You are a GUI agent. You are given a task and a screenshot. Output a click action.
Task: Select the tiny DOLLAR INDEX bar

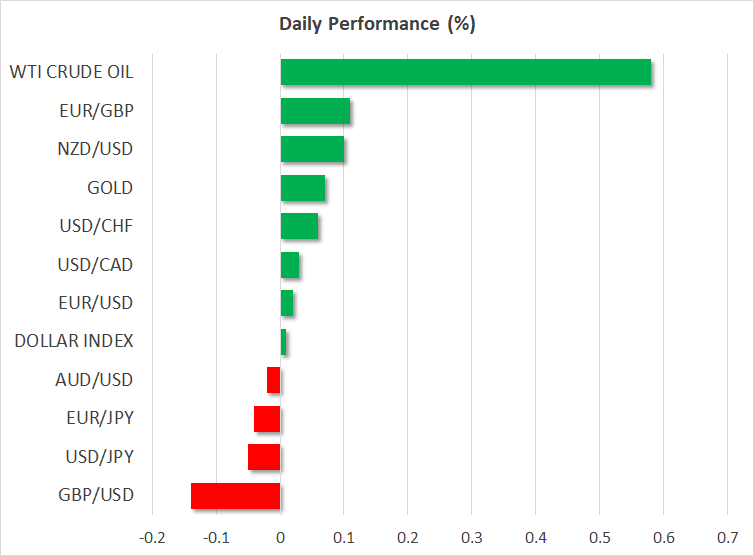click(284, 342)
